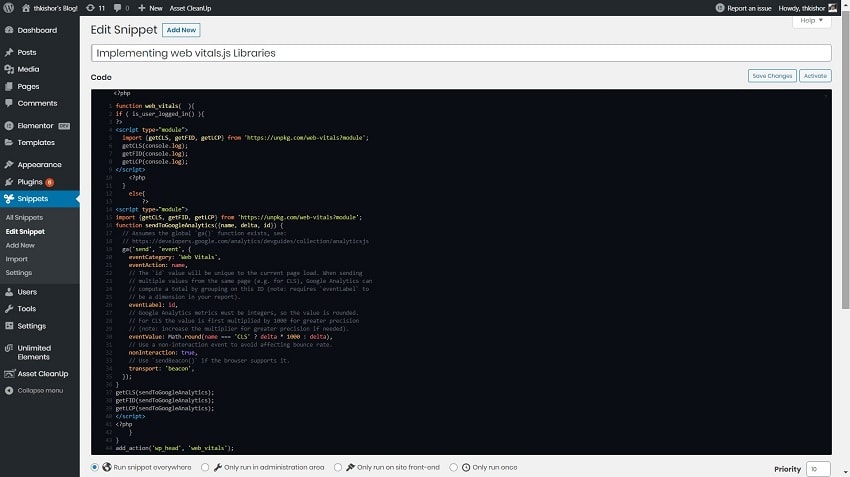Open Edit Snippet submenu item
Screen dimensions: 850x477
click(x=25, y=231)
